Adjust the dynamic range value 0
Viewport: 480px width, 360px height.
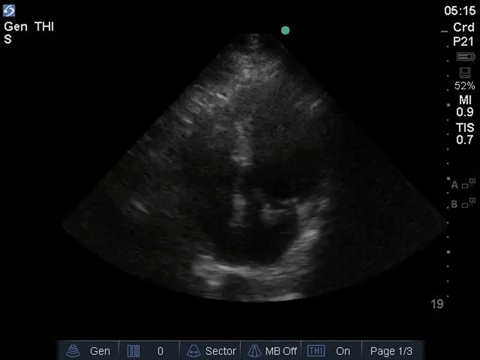coord(160,351)
